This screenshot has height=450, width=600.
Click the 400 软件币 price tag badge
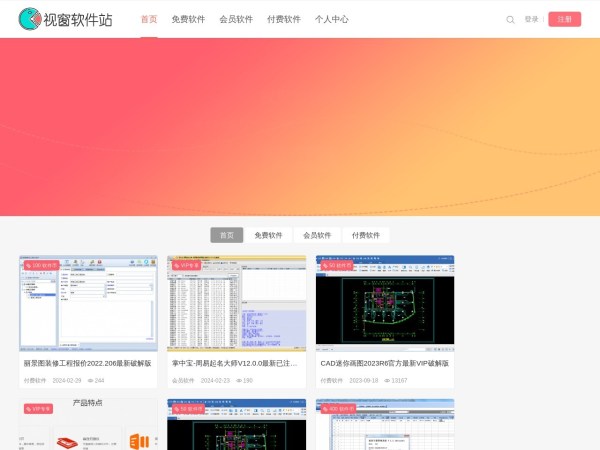338,409
